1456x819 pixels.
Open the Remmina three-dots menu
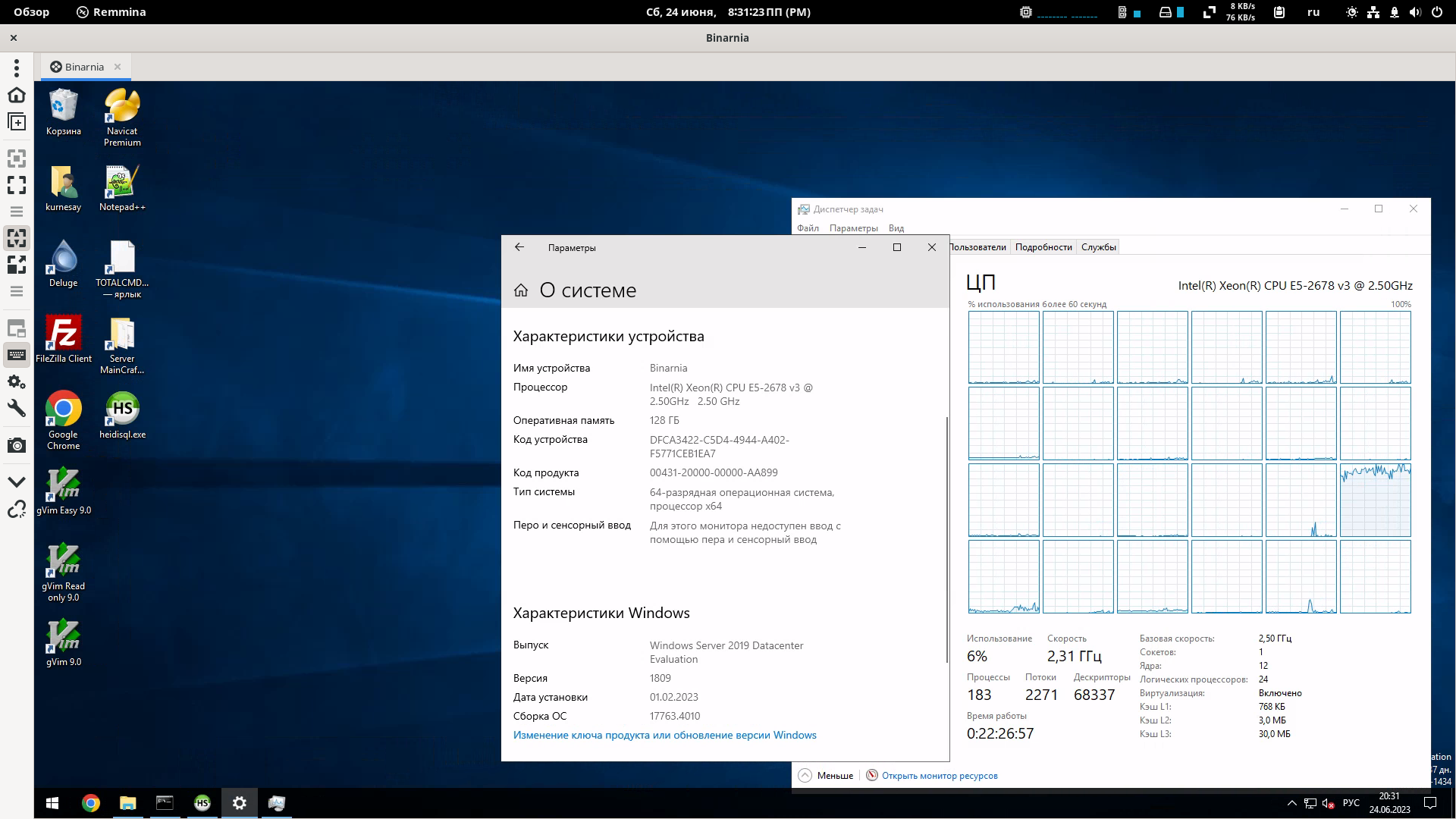point(17,68)
